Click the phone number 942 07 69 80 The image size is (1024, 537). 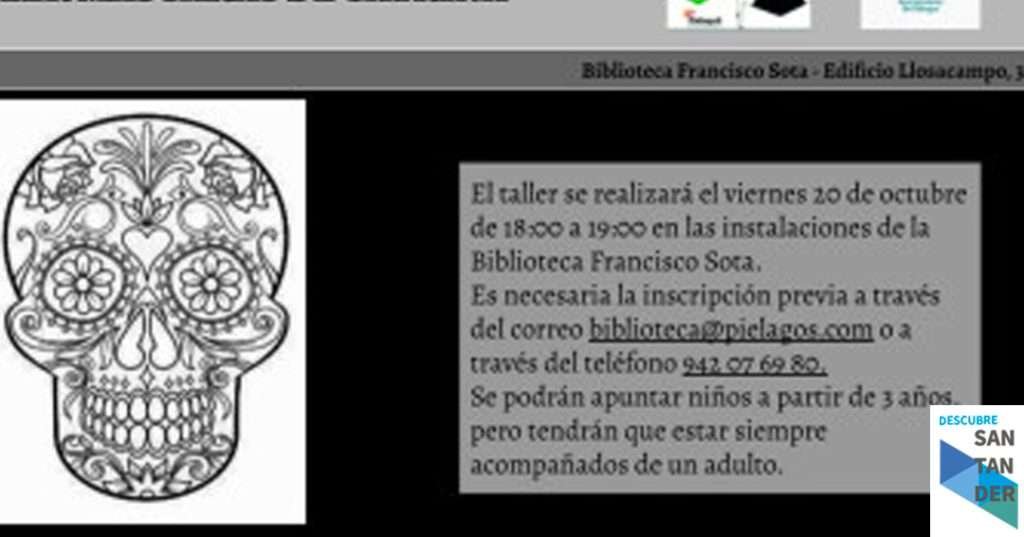[754, 364]
